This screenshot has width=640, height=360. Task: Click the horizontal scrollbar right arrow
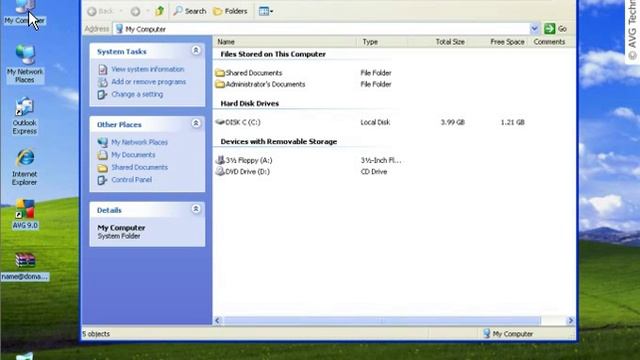point(571,320)
